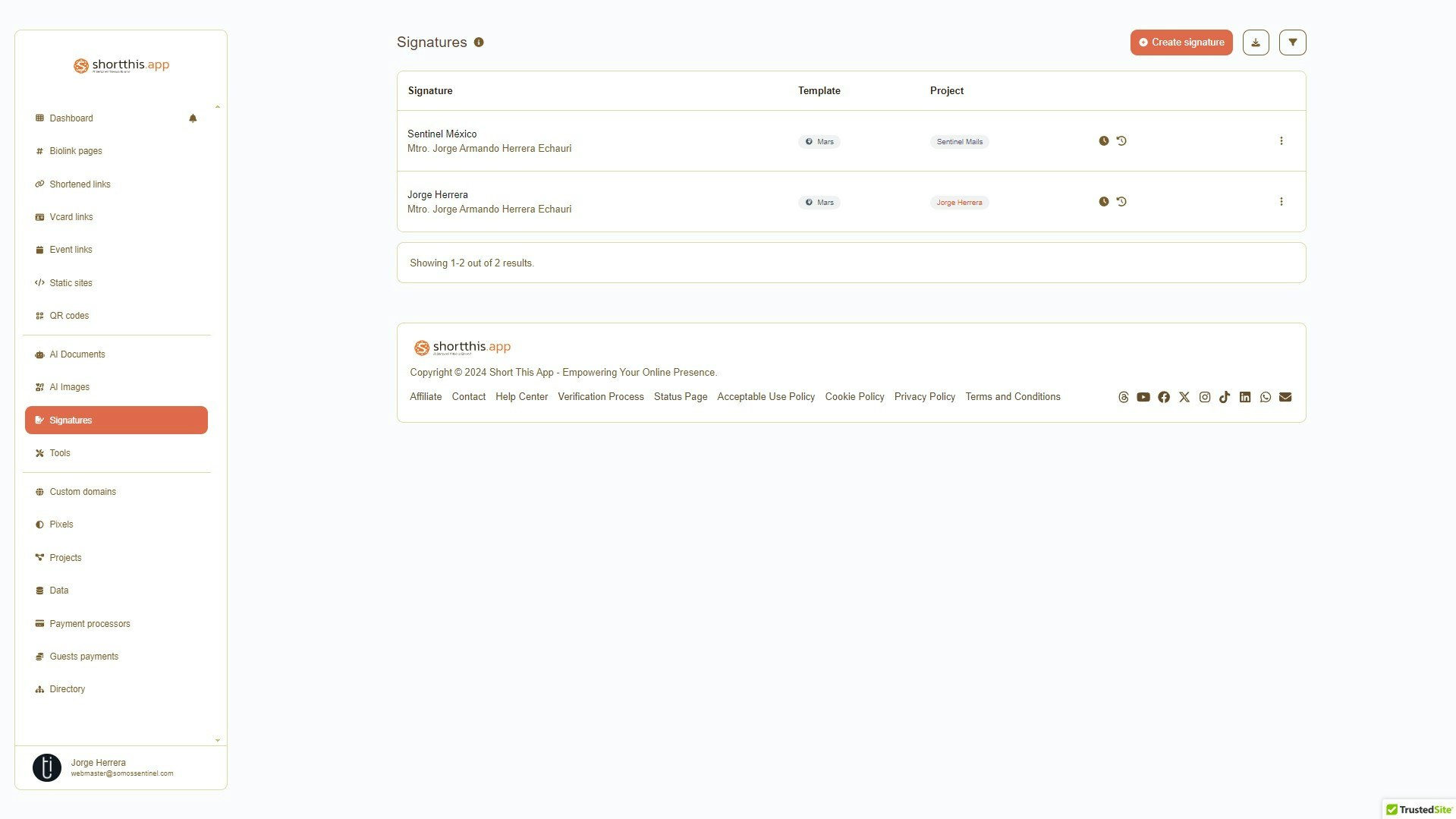Select Signatures in sidebar
The width and height of the screenshot is (1456, 819).
point(116,421)
